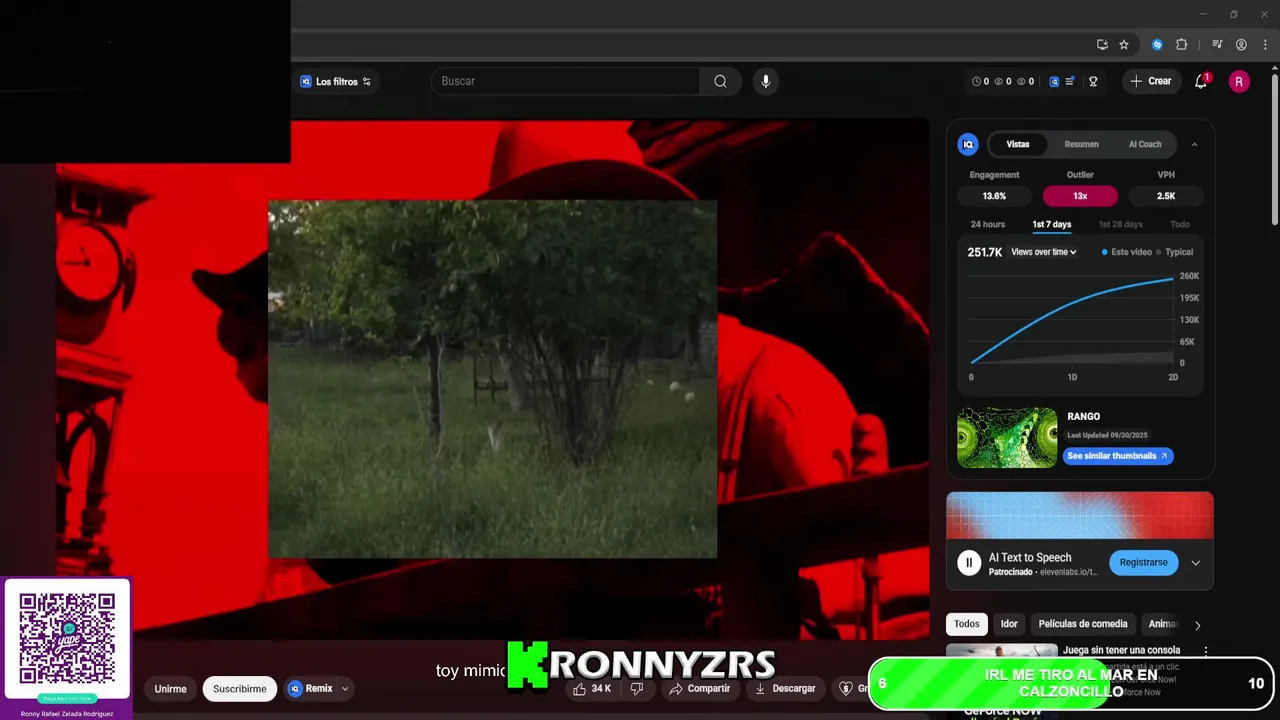Viewport: 1280px width, 720px height.
Task: Bookmark this page with the star icon
Action: coord(1124,44)
